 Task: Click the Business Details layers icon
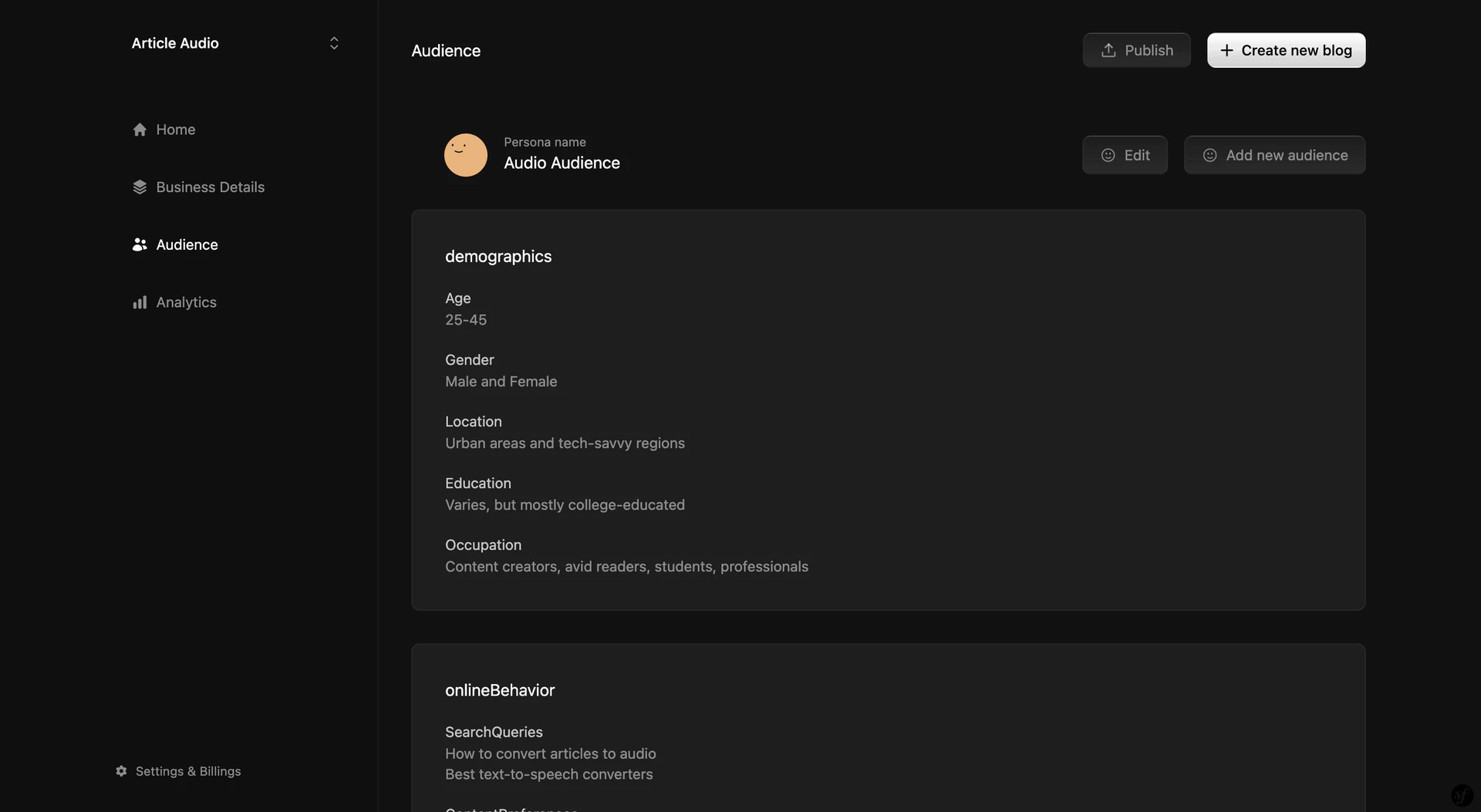click(x=140, y=187)
